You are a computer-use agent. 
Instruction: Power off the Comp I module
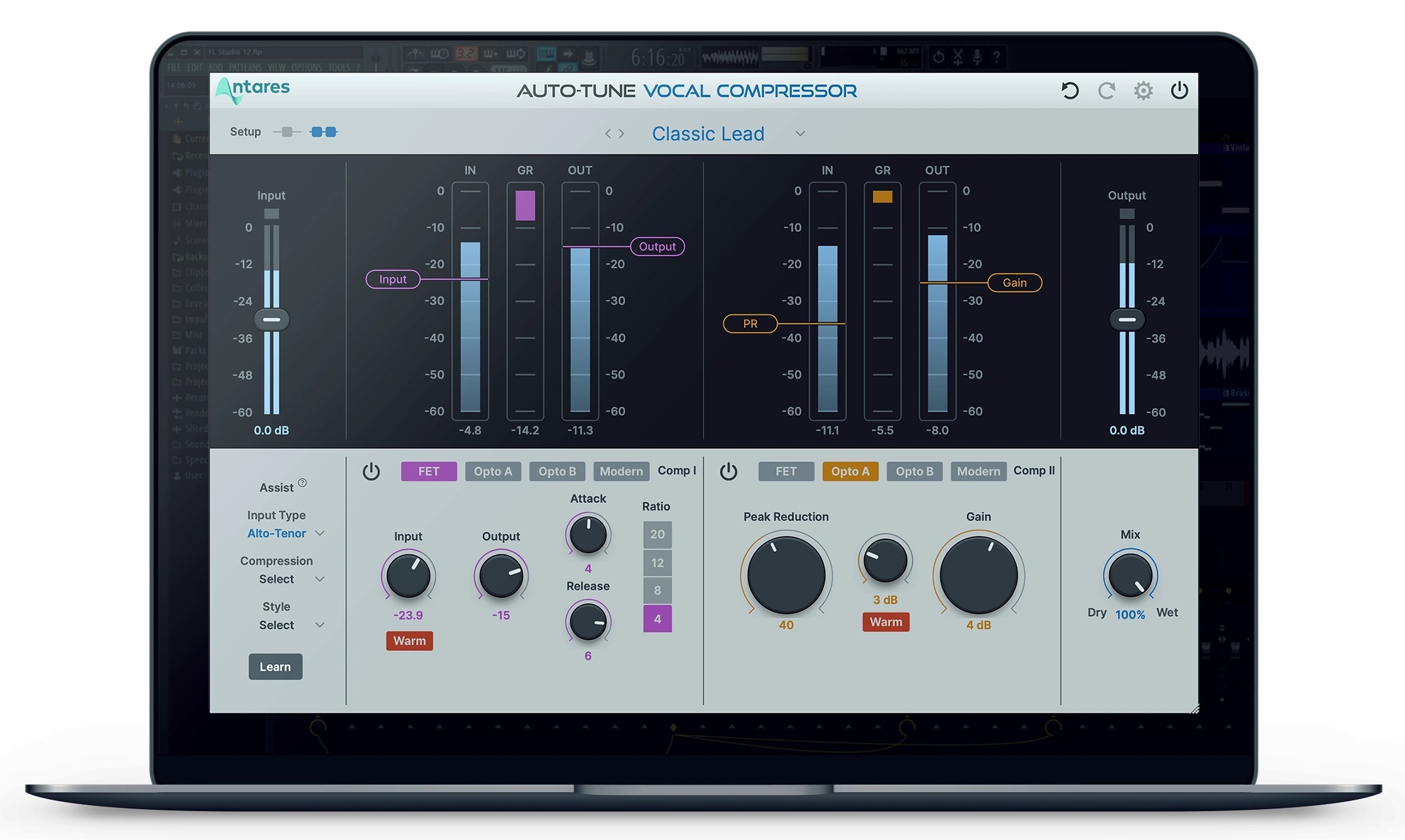pyautogui.click(x=371, y=471)
